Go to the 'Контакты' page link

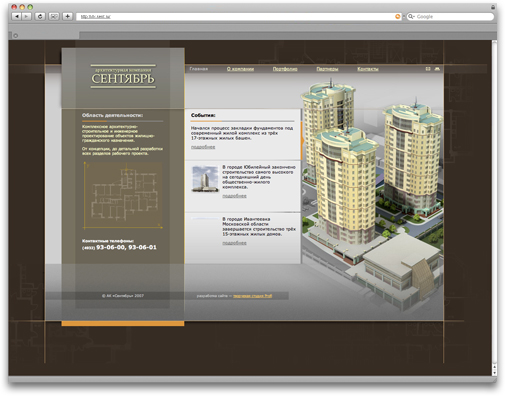(368, 69)
